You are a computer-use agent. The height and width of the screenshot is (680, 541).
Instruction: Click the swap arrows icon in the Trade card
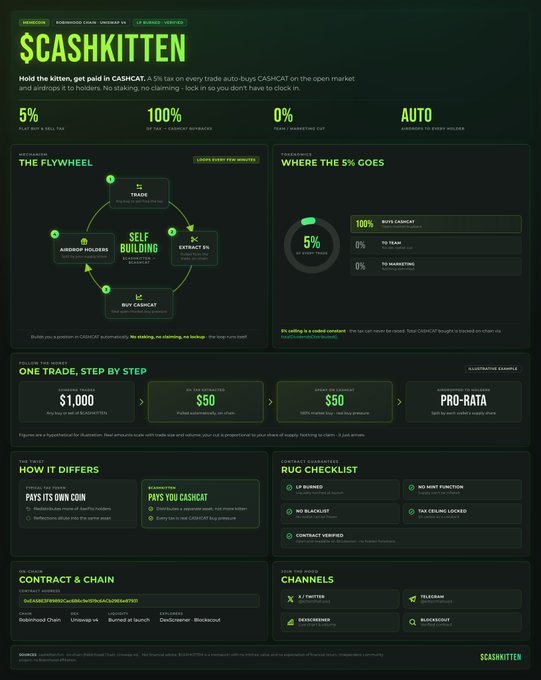coord(139,186)
